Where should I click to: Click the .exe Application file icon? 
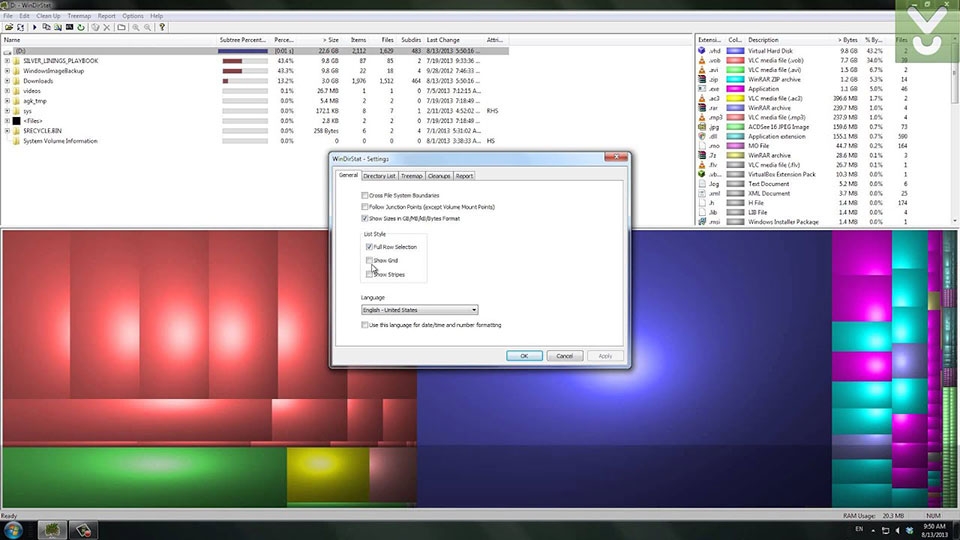click(702, 89)
